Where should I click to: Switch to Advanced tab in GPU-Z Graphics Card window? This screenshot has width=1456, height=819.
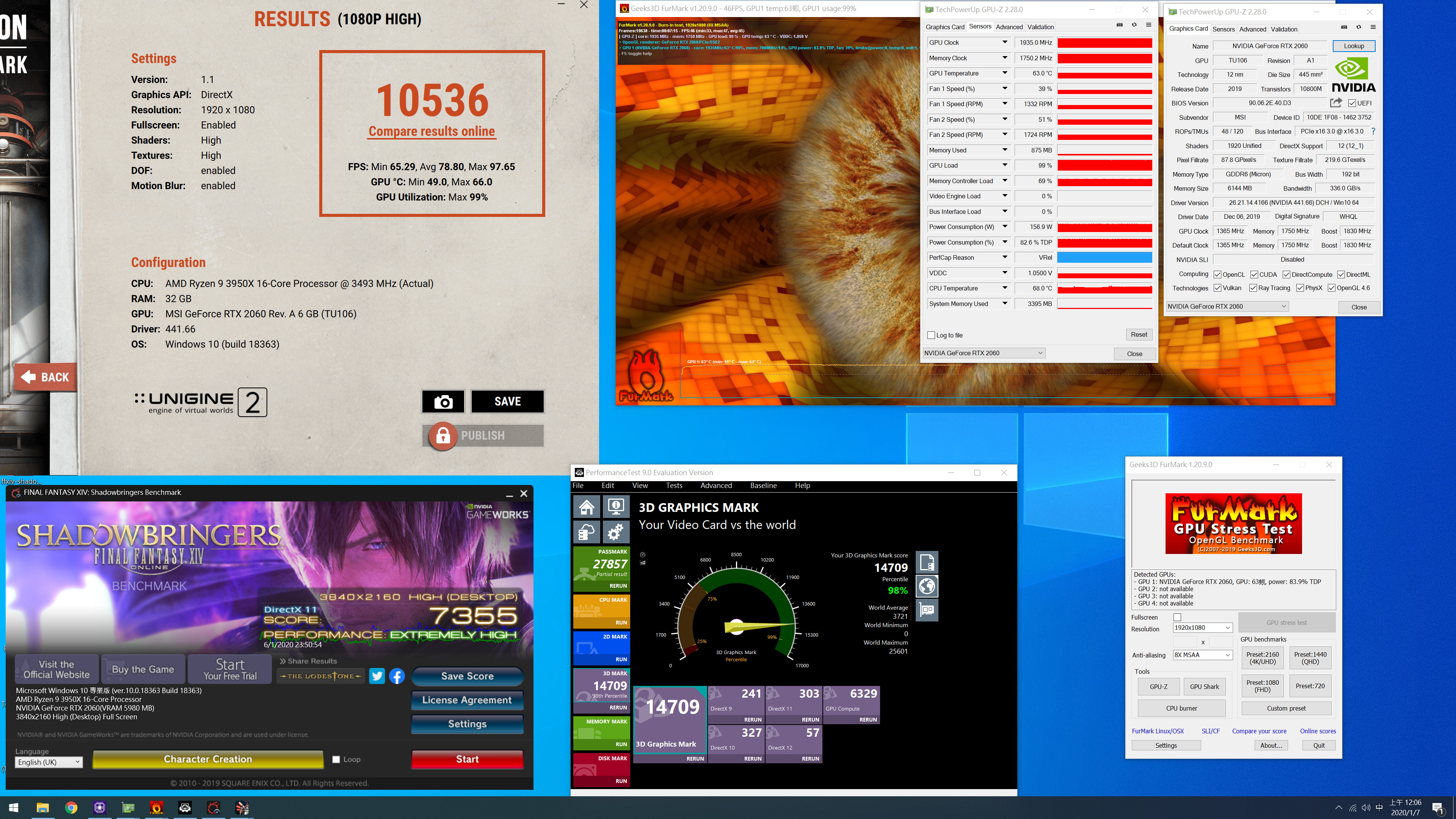[1252, 29]
